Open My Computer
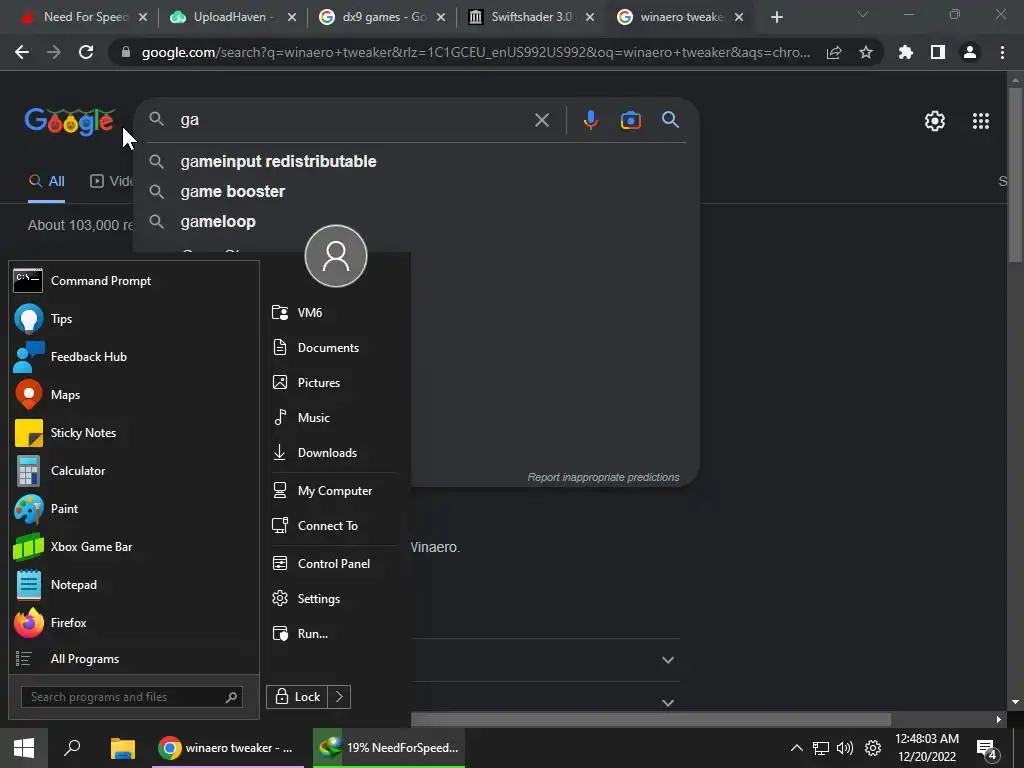Viewport: 1024px width, 768px height. (x=333, y=490)
